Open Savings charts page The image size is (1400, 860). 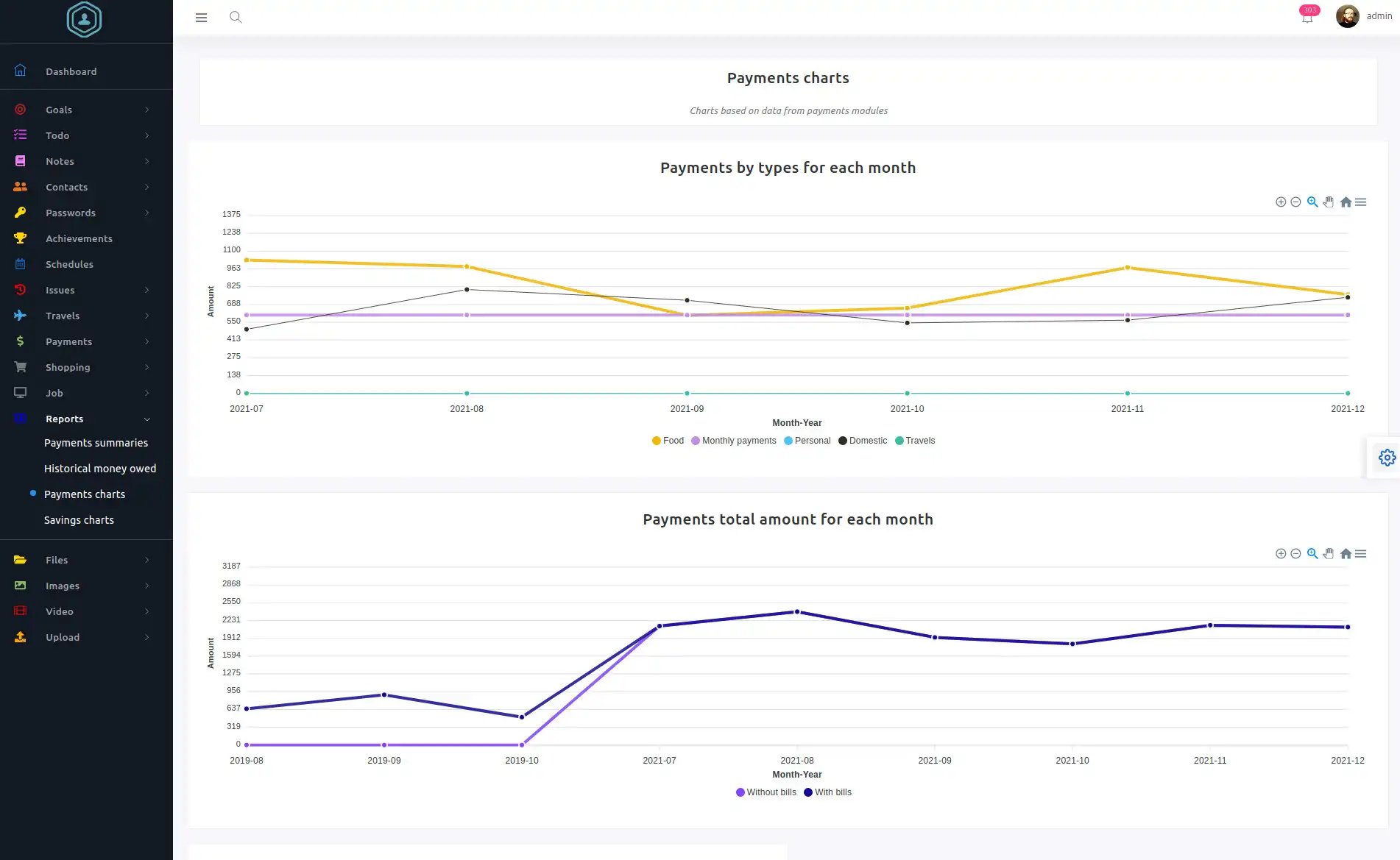79,520
